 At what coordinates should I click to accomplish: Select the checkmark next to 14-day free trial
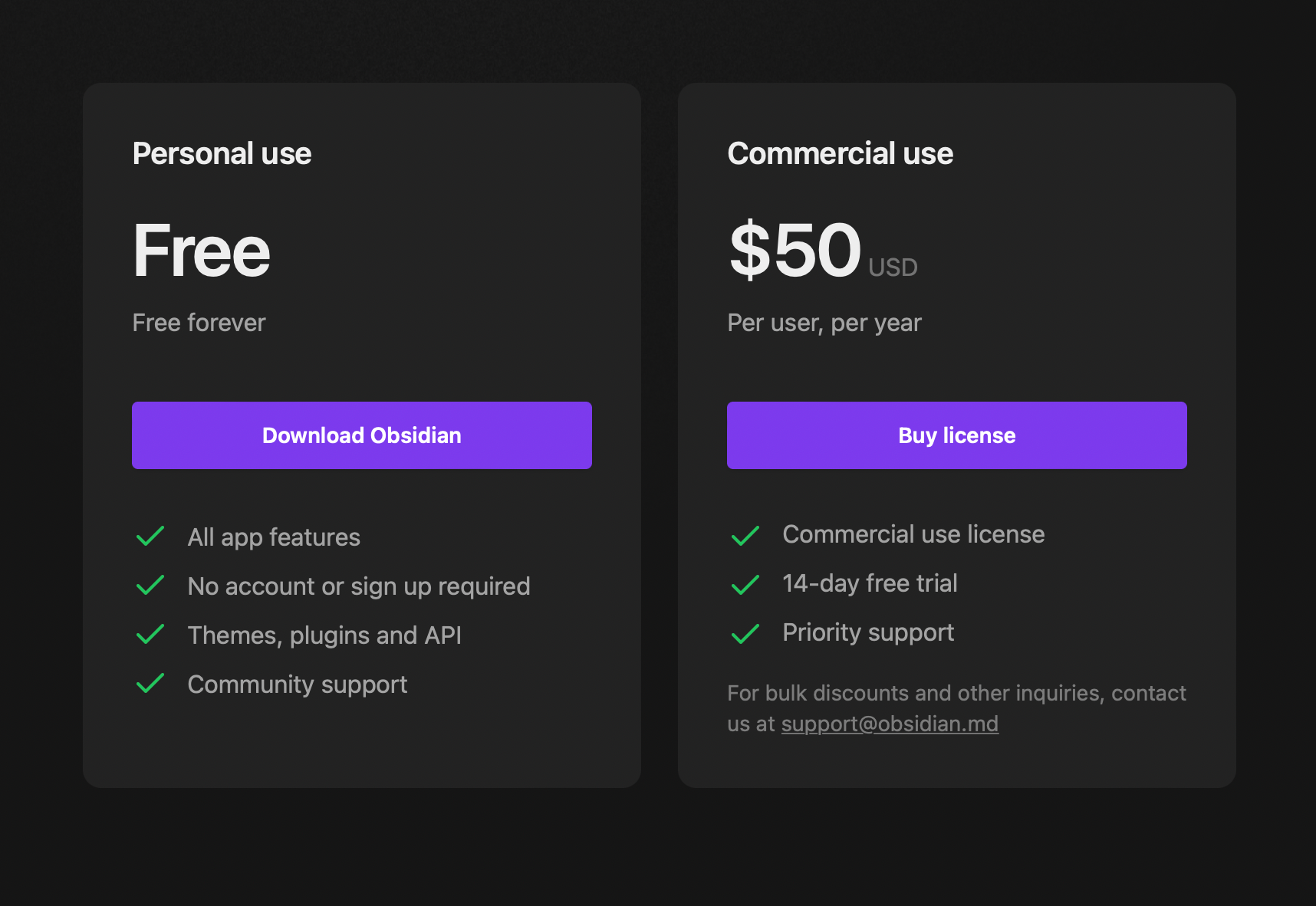tap(745, 584)
